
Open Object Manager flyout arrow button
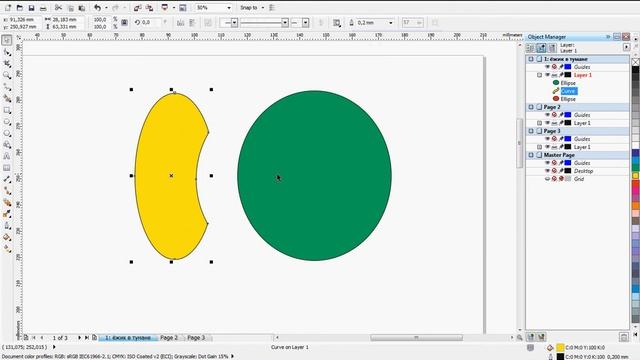(x=627, y=47)
